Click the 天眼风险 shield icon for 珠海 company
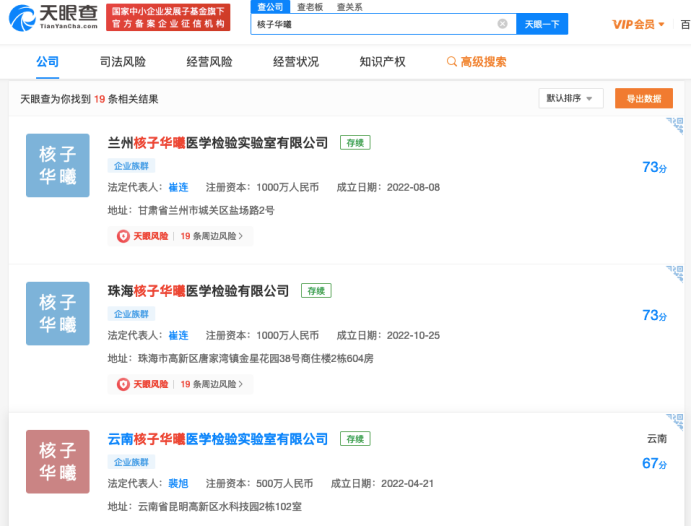The height and width of the screenshot is (526, 692). (x=124, y=384)
